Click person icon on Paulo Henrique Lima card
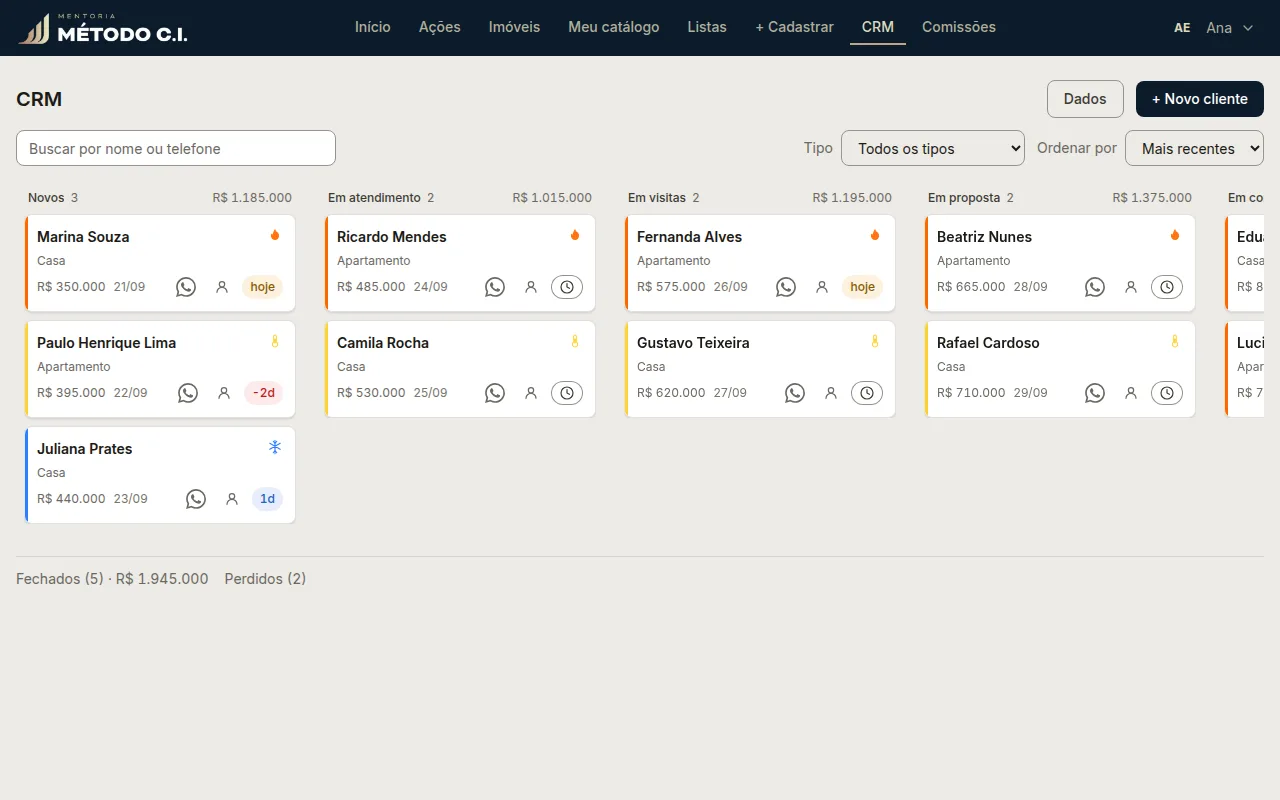Viewport: 1280px width, 800px height. pyautogui.click(x=224, y=393)
